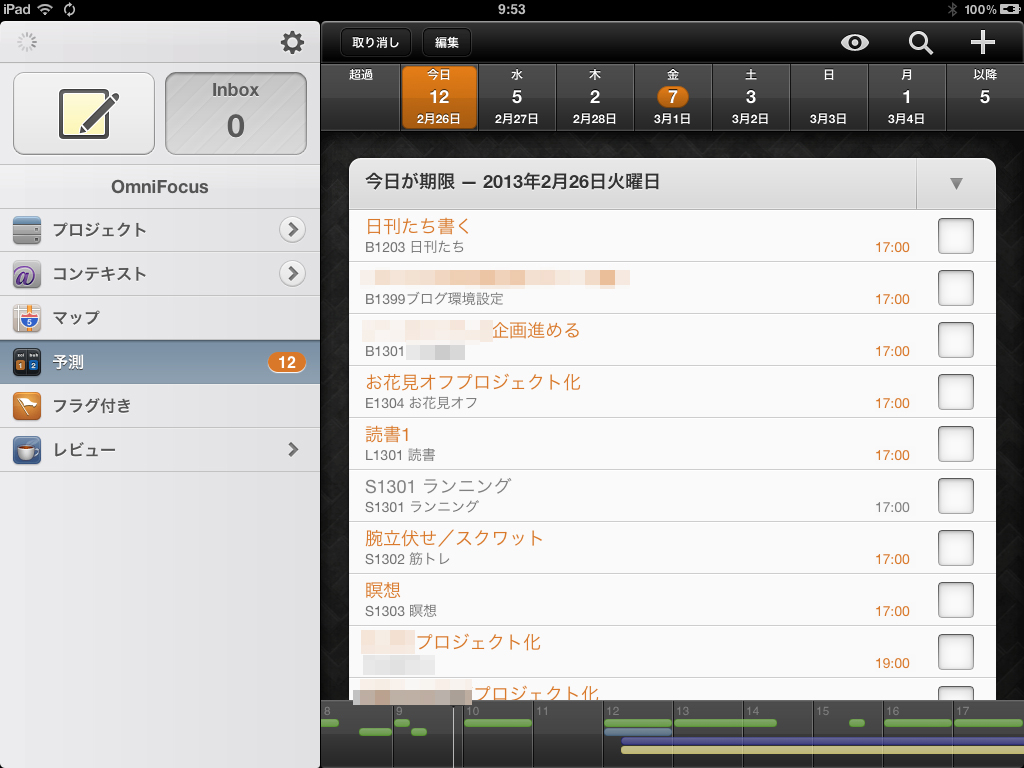1024x768 pixels.
Task: Open the レビュー review coffee cup item
Action: click(27, 450)
